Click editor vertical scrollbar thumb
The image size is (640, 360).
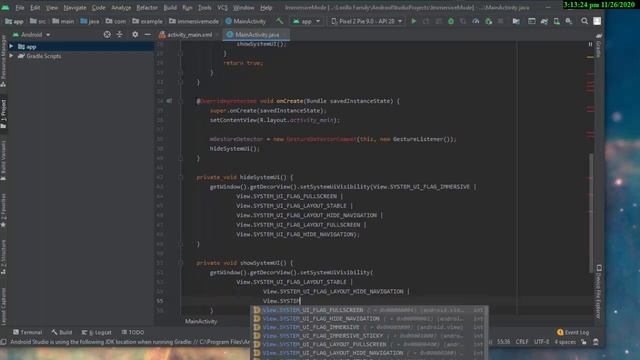click(x=591, y=212)
